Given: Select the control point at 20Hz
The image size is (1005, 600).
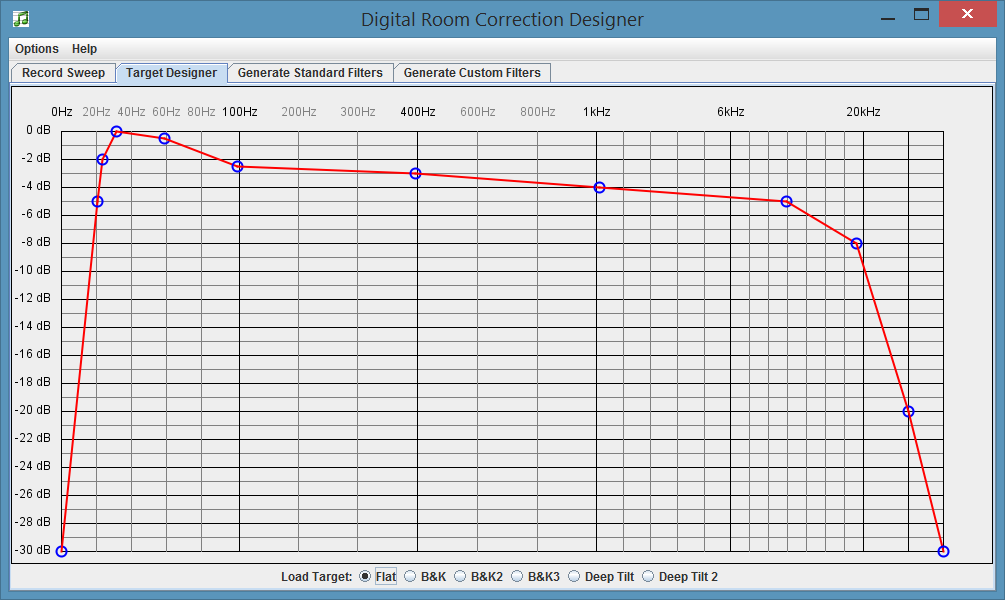Looking at the screenshot, I should (x=102, y=158).
